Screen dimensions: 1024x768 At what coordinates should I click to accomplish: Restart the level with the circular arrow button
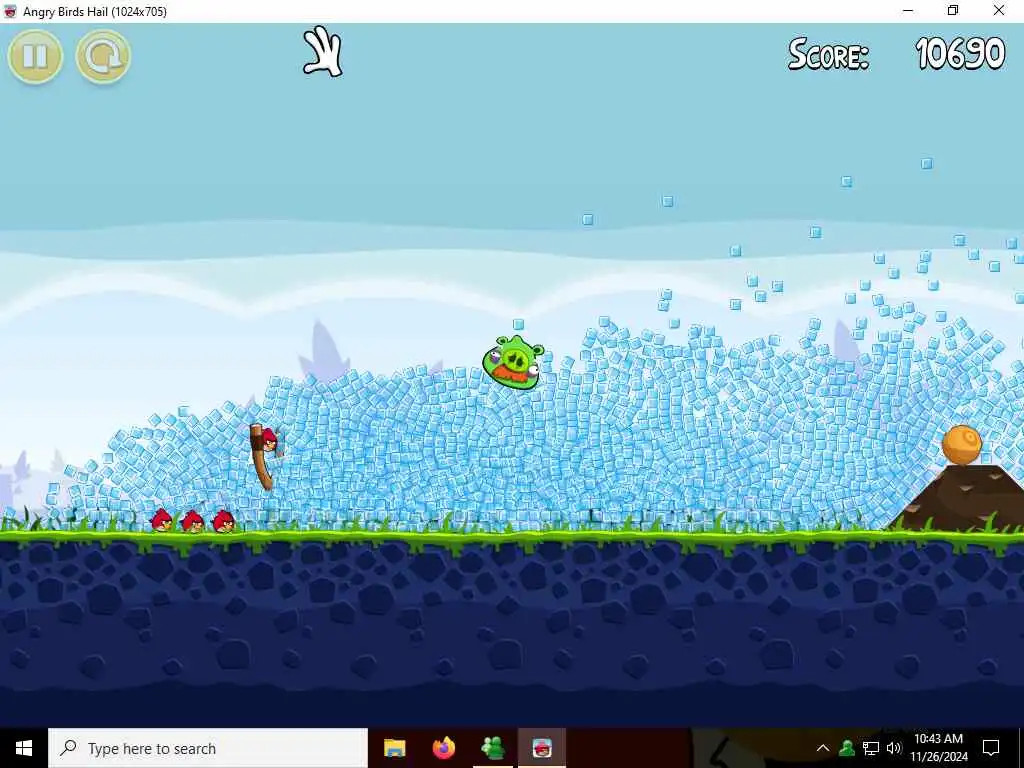(103, 57)
